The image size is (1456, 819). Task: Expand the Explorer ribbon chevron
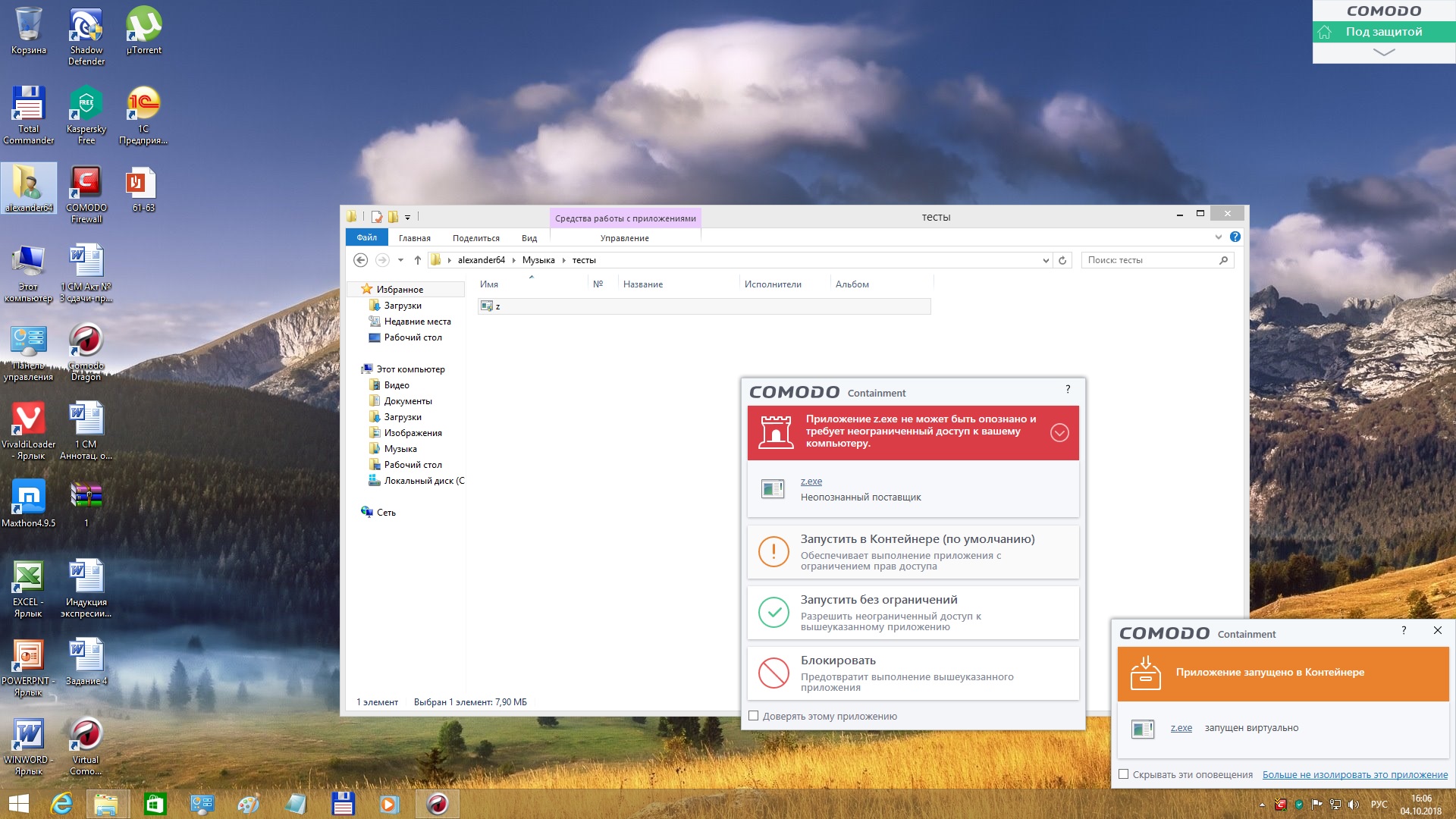point(1218,237)
